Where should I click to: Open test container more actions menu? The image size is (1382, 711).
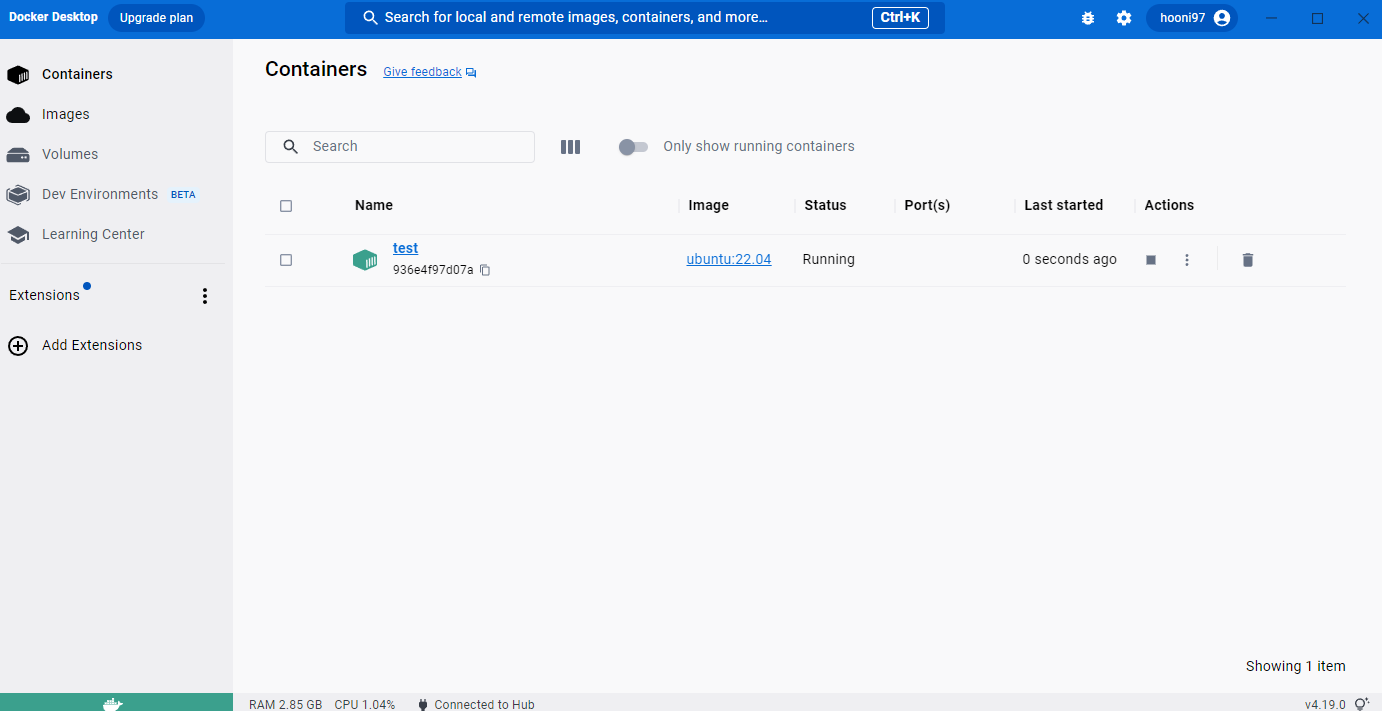(x=1187, y=260)
